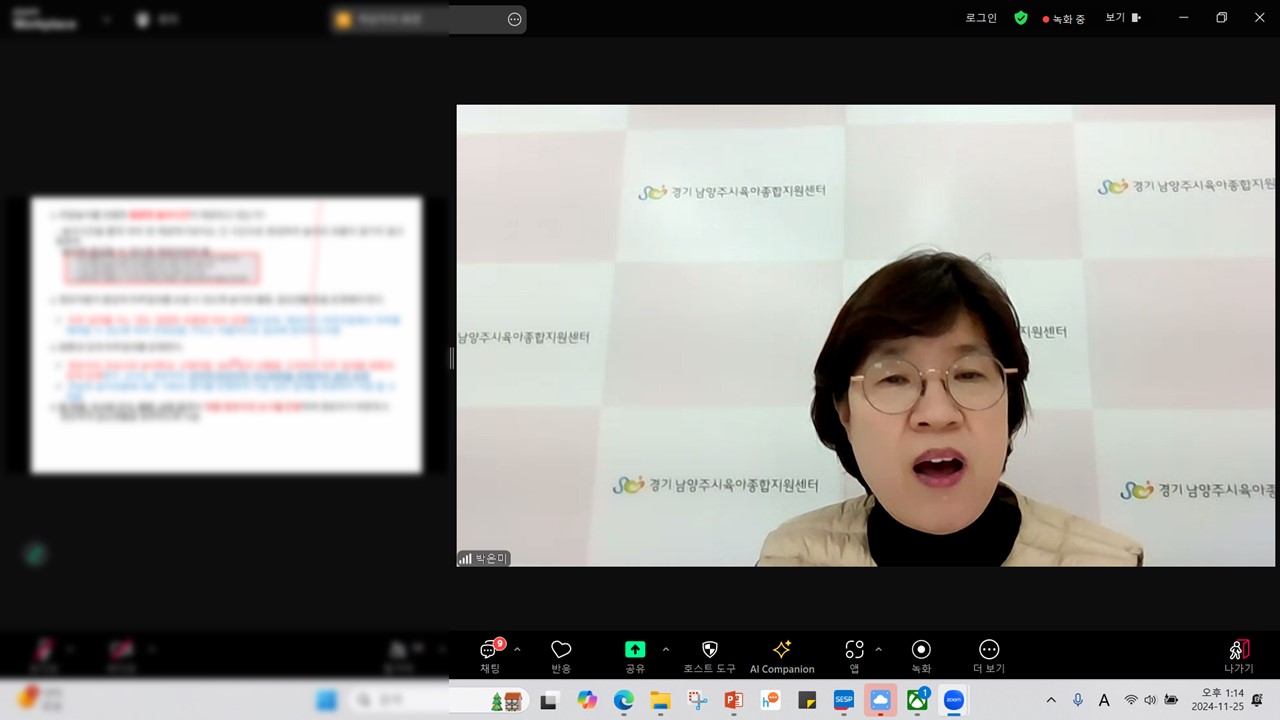The image size is (1280, 720).
Task: Open the reactions (반응) heart button
Action: [x=561, y=656]
